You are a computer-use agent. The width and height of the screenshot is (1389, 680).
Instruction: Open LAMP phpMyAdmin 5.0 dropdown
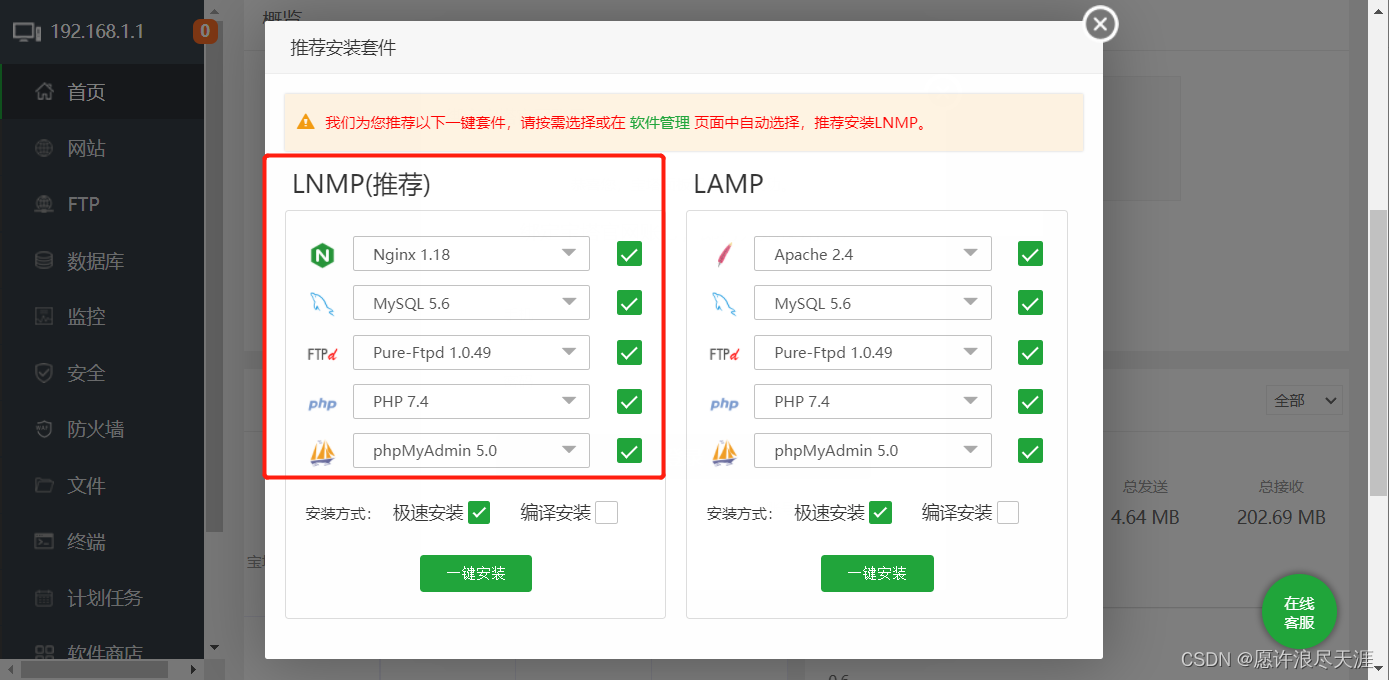(x=873, y=450)
